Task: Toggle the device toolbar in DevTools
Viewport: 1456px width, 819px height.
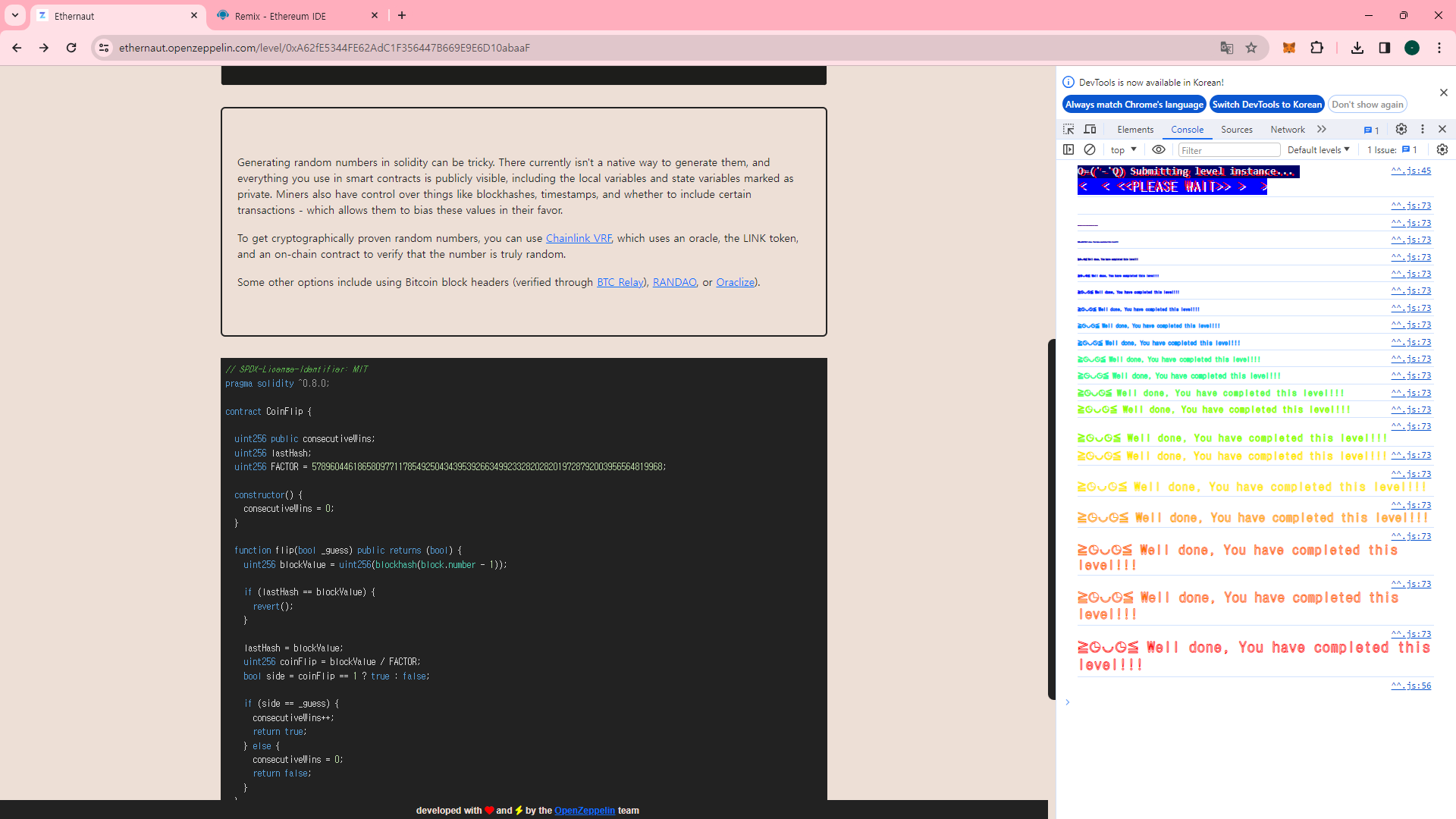Action: [1090, 129]
